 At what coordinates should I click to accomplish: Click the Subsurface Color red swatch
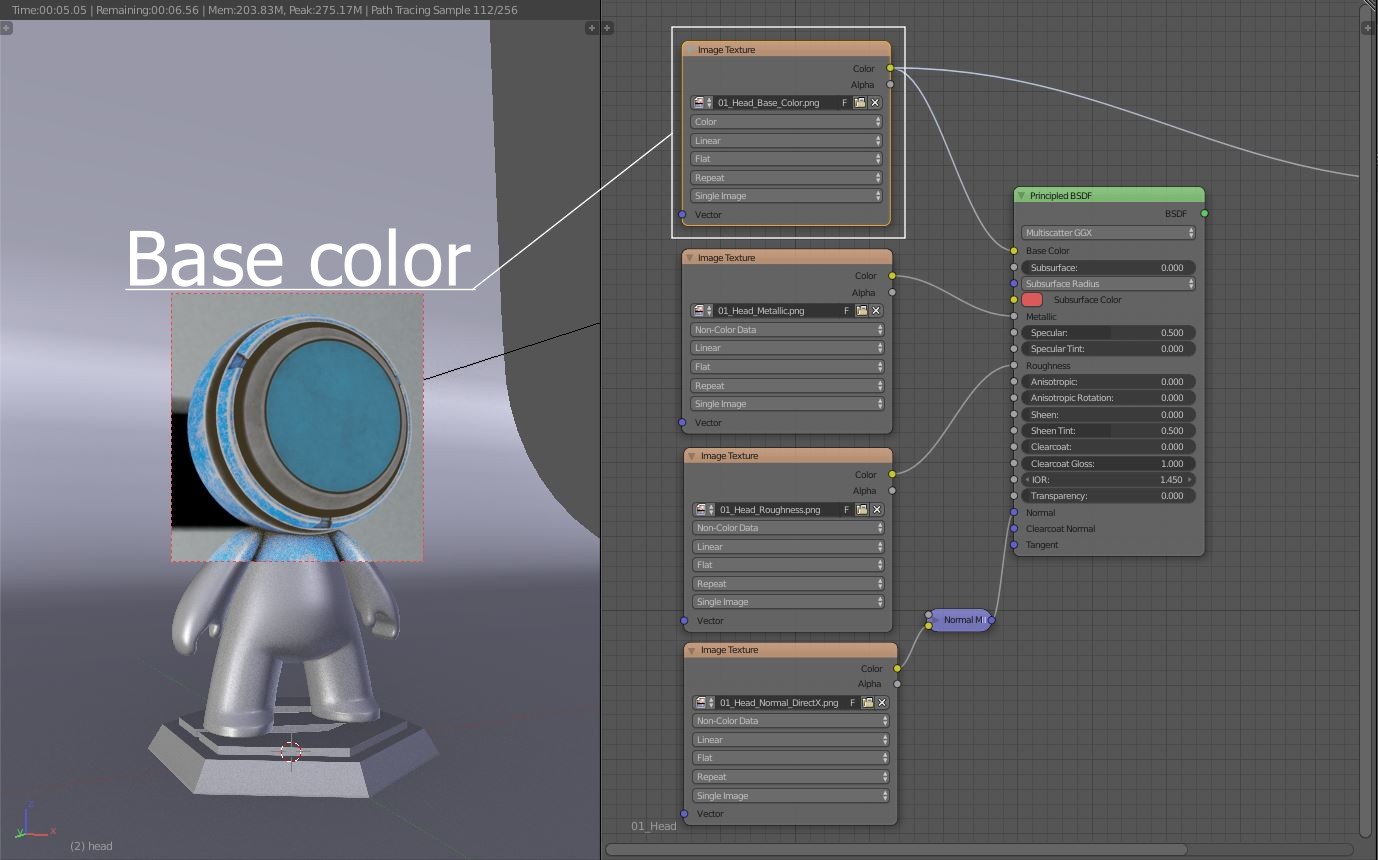(x=1032, y=300)
